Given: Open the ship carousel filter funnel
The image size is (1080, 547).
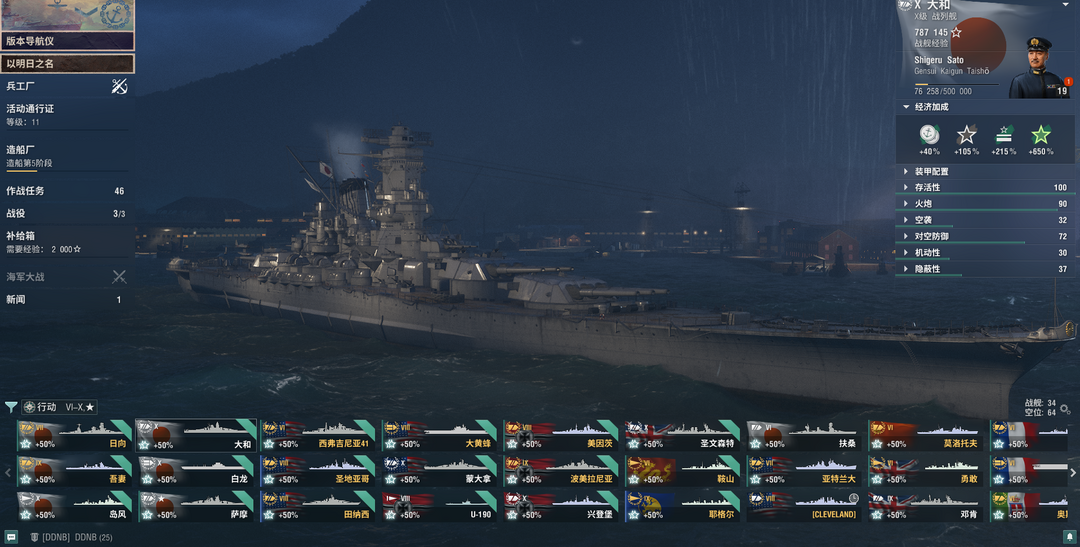Looking at the screenshot, I should [x=10, y=407].
